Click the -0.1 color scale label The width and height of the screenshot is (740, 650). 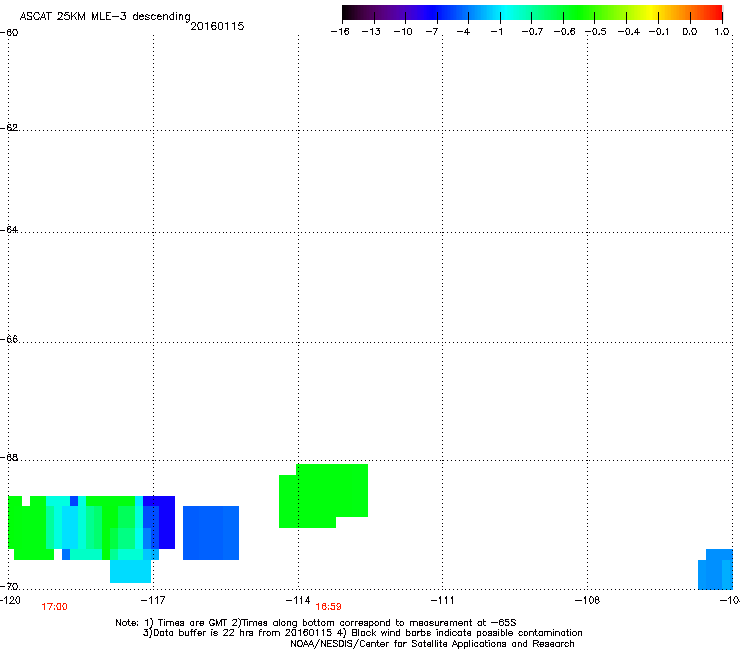pos(659,32)
